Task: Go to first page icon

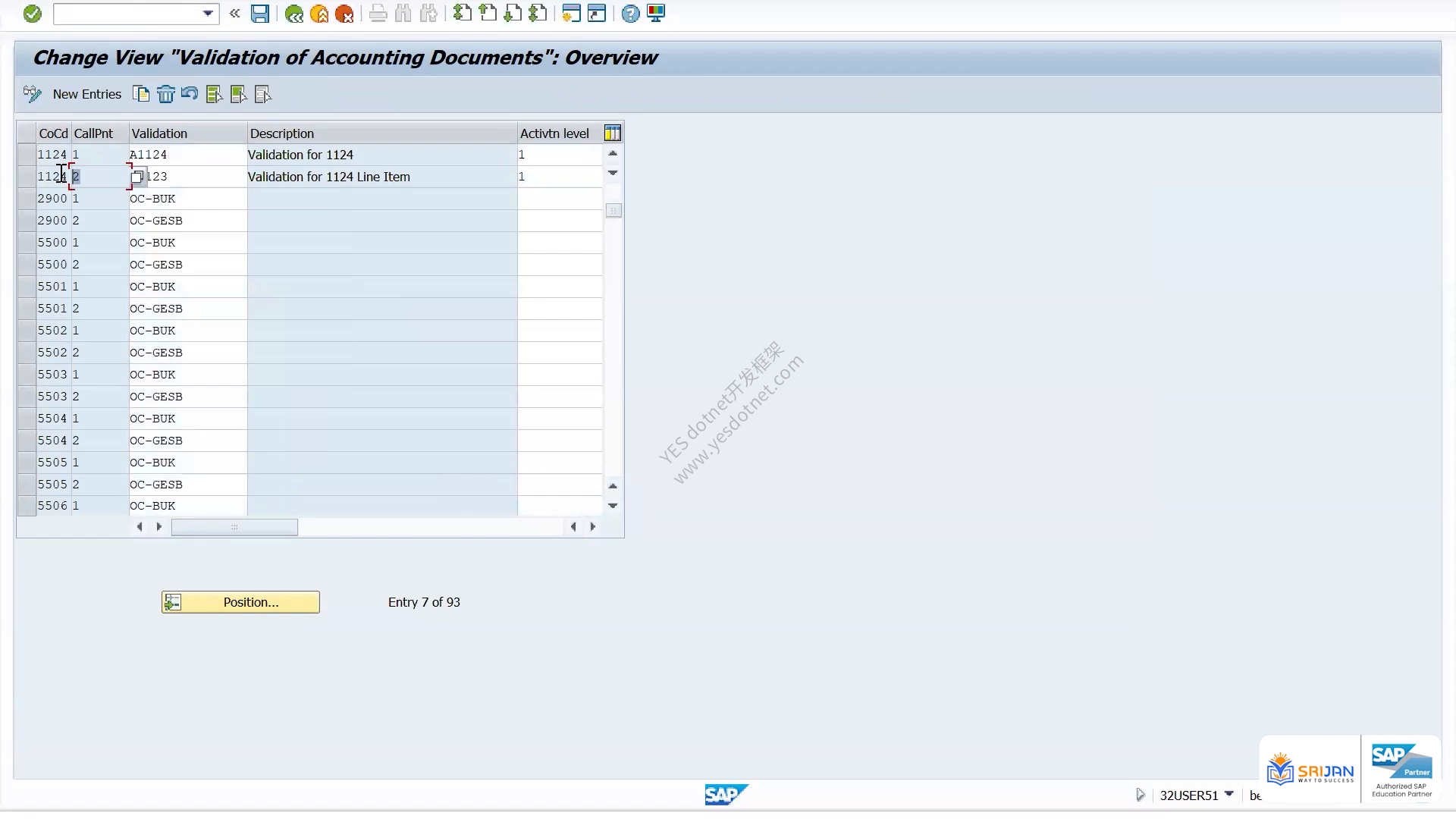Action: coord(462,14)
